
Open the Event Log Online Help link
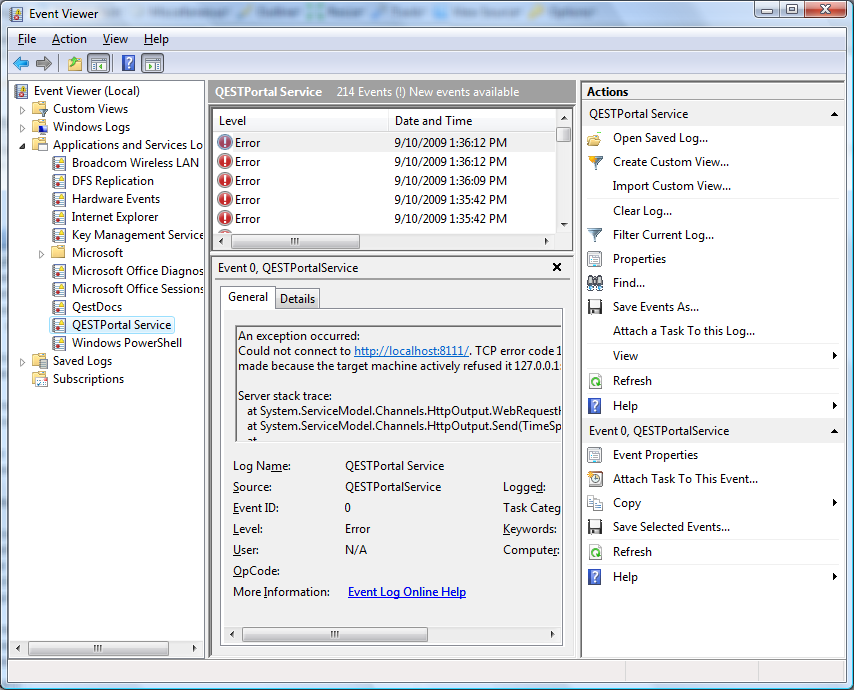(x=406, y=592)
